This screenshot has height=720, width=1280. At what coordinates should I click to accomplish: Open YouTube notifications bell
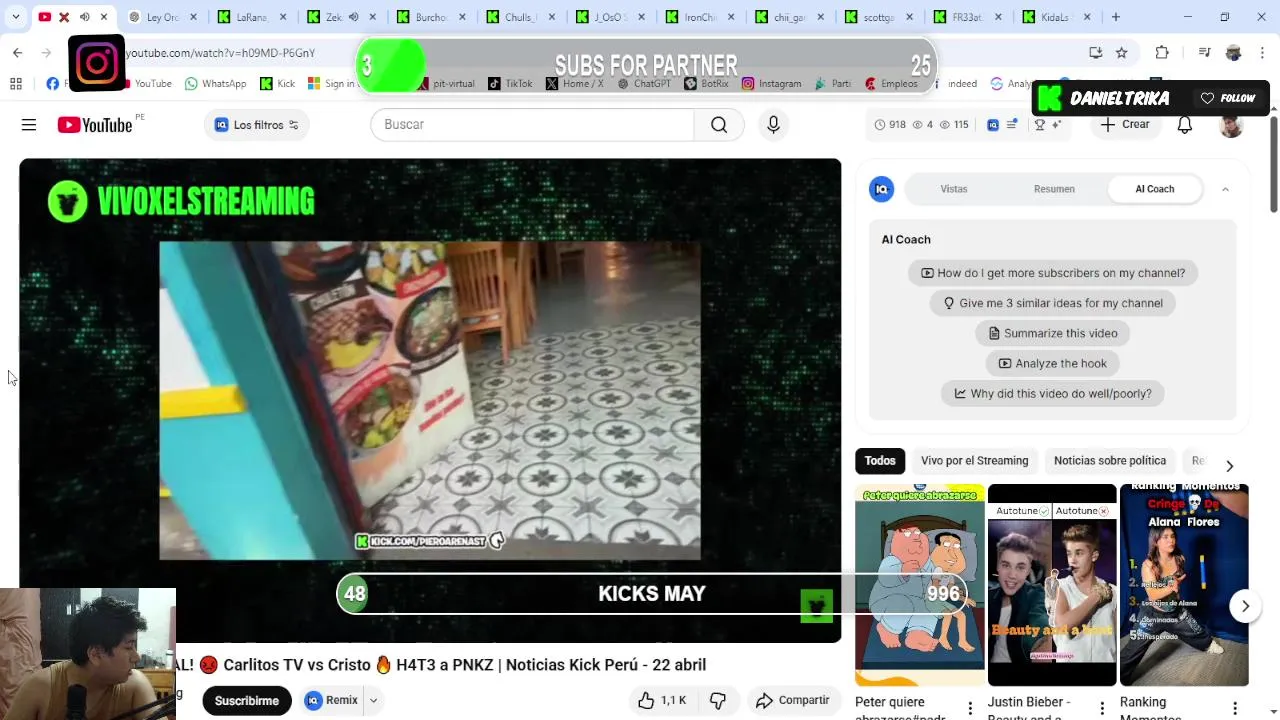(1185, 125)
